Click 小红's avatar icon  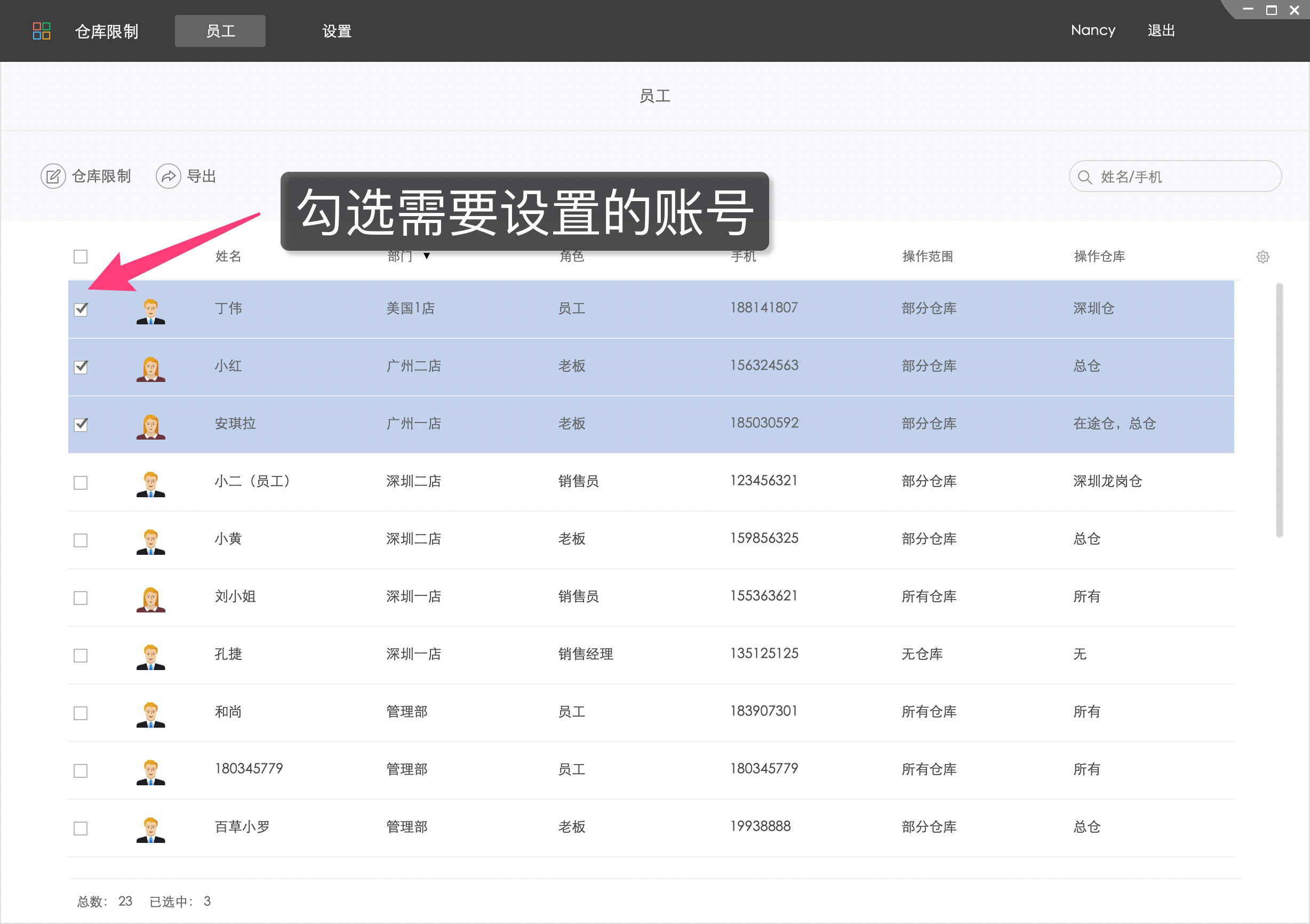pos(150,367)
